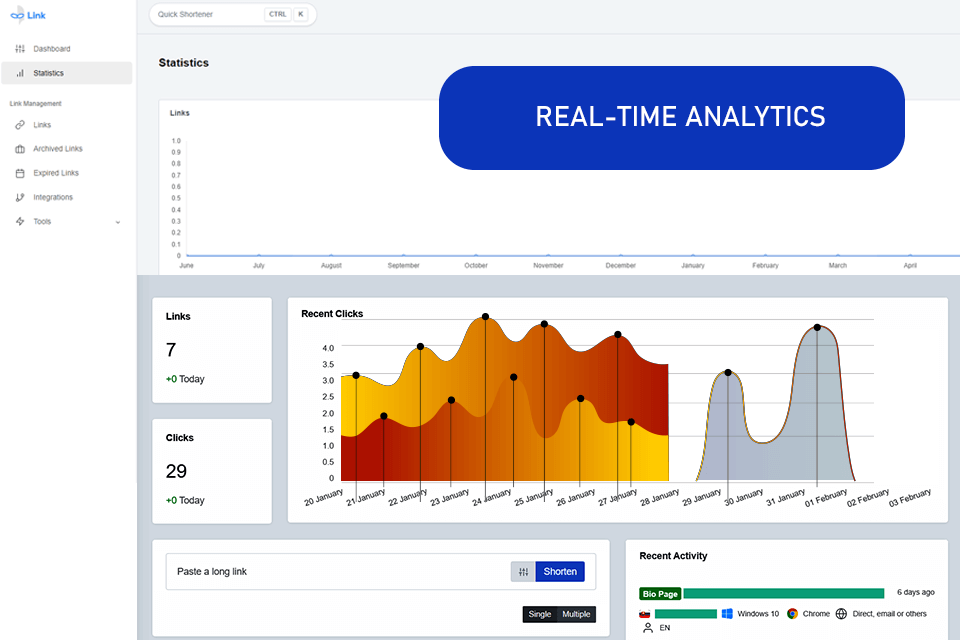Switch to Multiple links mode
Screen dimensions: 960x640
click(x=577, y=614)
